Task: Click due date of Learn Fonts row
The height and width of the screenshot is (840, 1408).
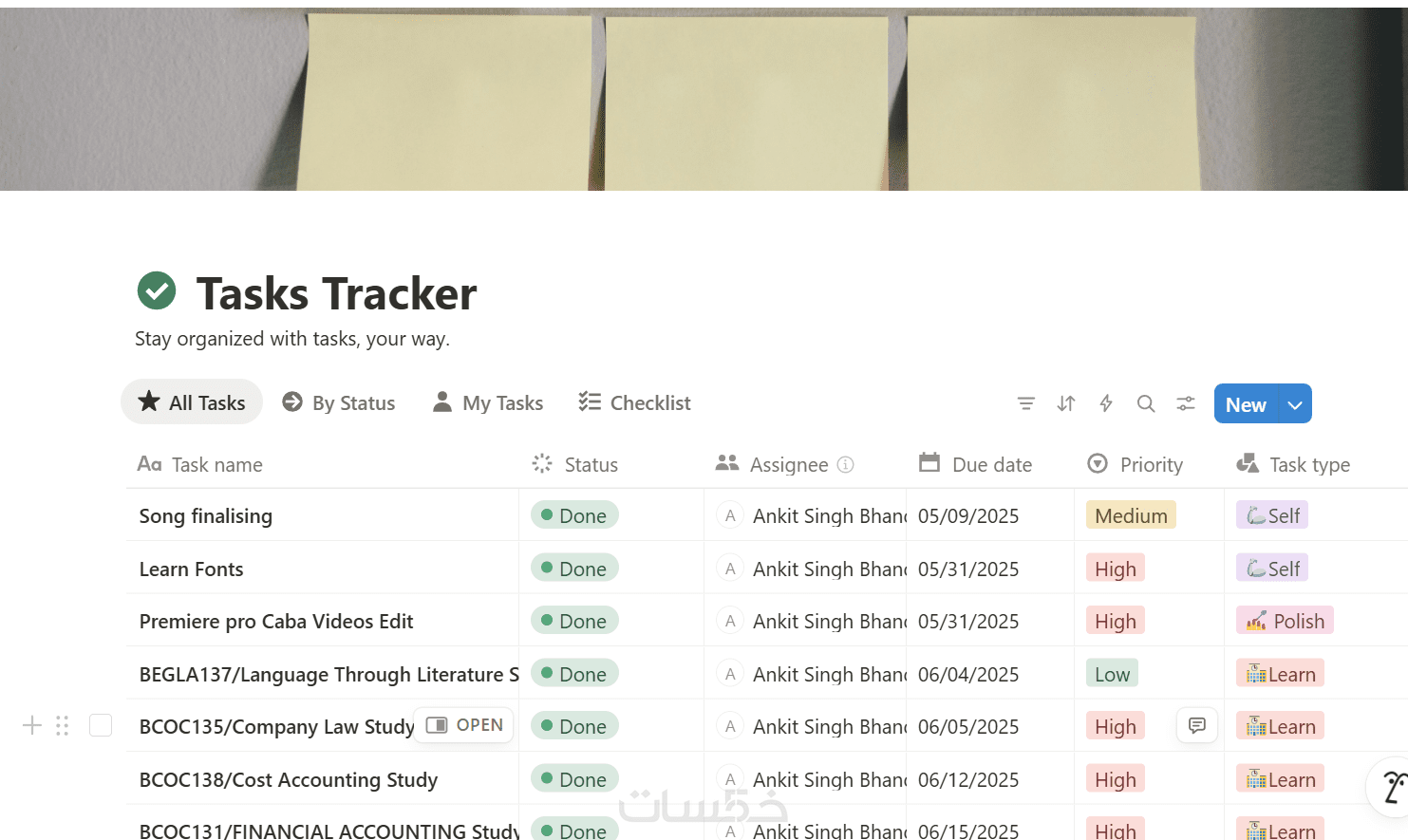Action: pos(968,569)
